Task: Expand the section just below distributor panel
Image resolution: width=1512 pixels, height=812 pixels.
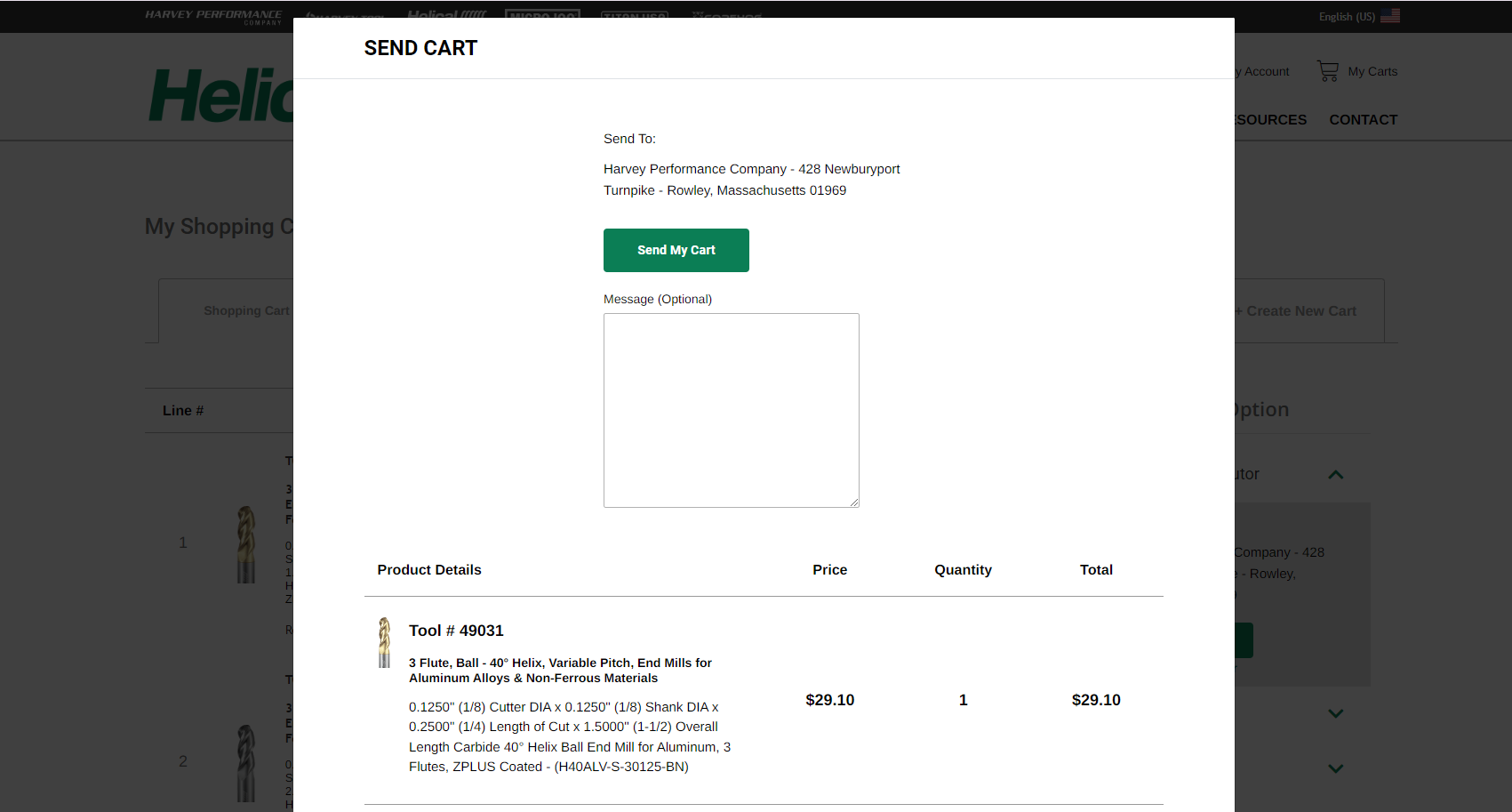Action: (x=1335, y=713)
